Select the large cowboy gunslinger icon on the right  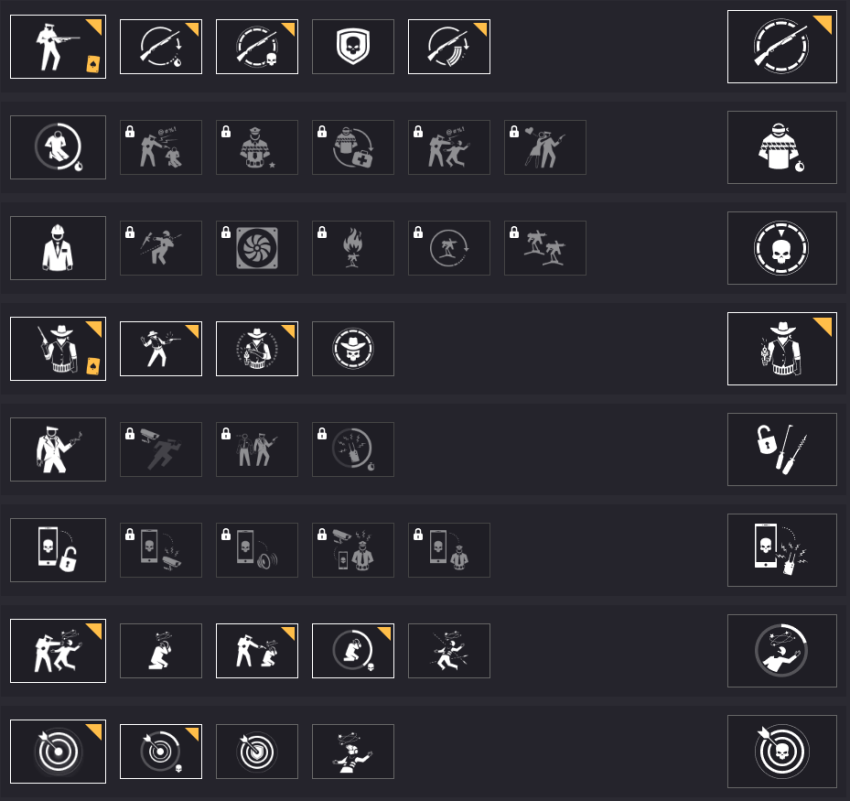pos(782,348)
